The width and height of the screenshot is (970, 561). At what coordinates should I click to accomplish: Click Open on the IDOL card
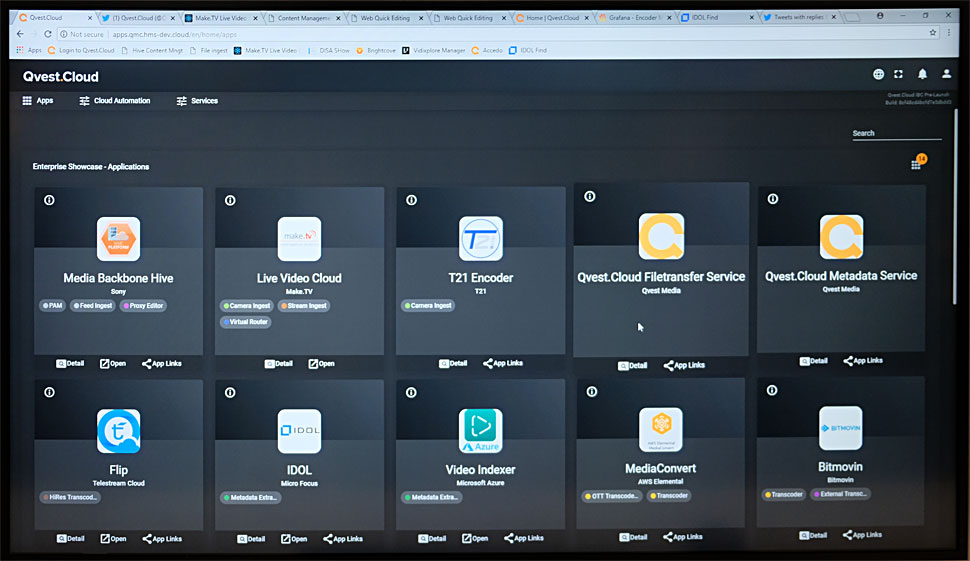(294, 539)
